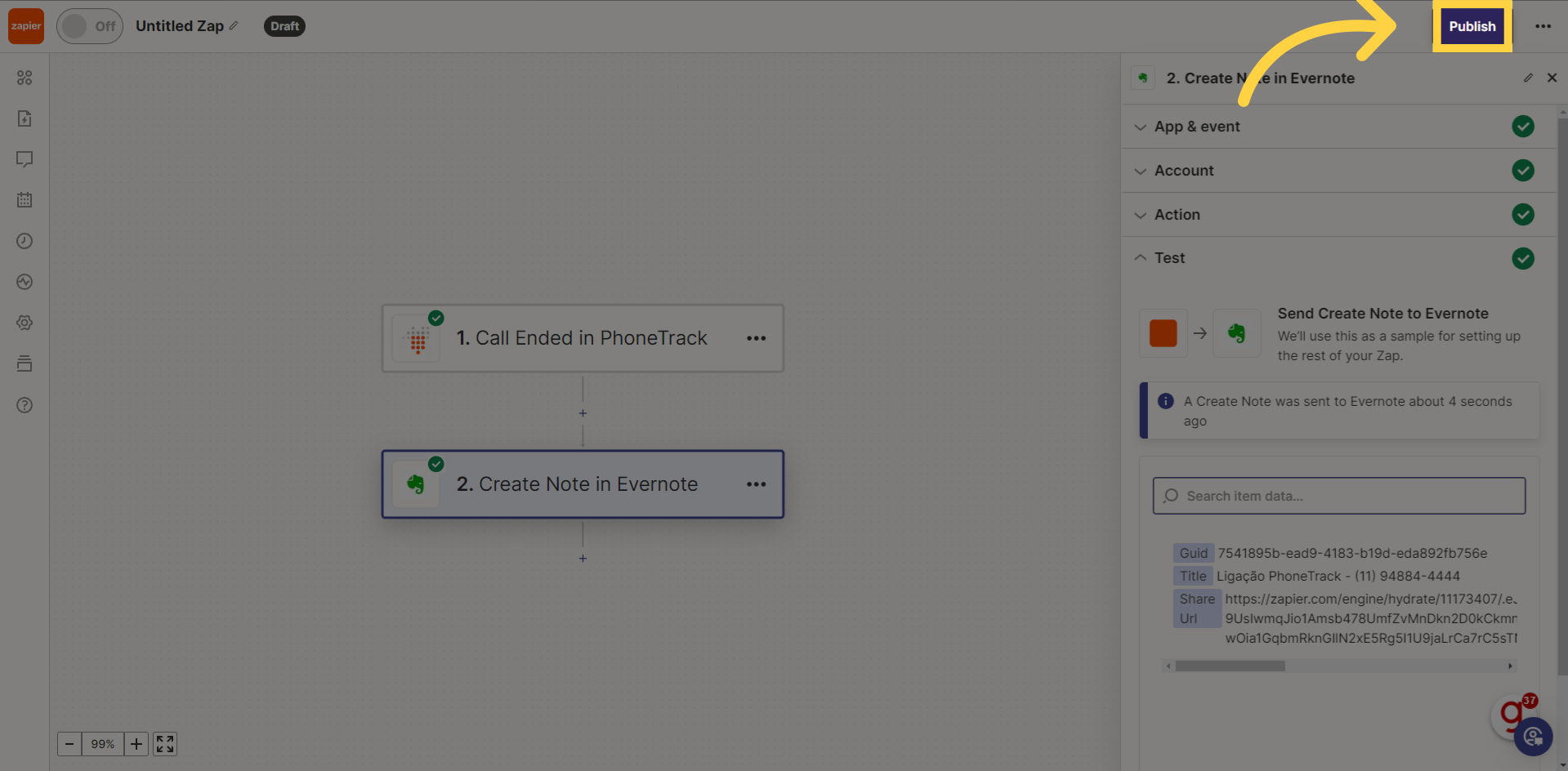1568x771 pixels.
Task: Click the horizontal scrollbar in test data
Action: pyautogui.click(x=1230, y=666)
